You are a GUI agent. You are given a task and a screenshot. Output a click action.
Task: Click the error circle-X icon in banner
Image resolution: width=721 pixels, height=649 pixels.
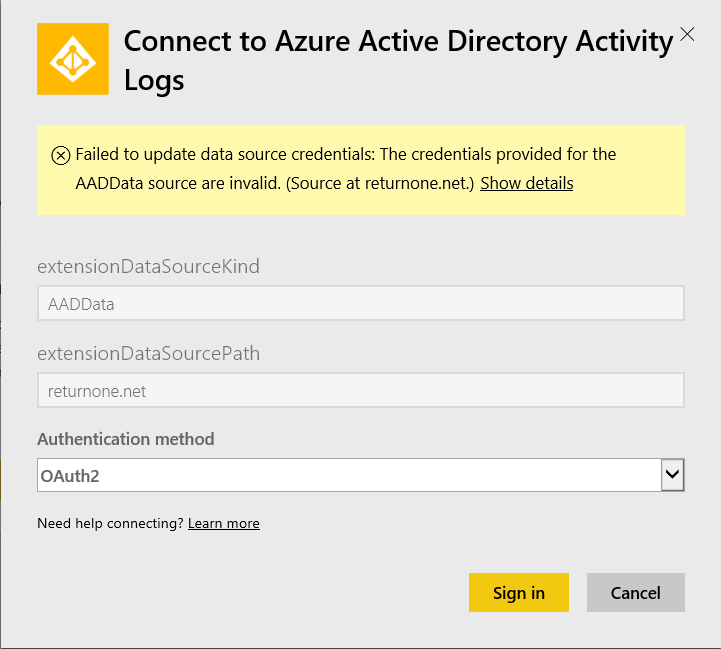(x=60, y=155)
